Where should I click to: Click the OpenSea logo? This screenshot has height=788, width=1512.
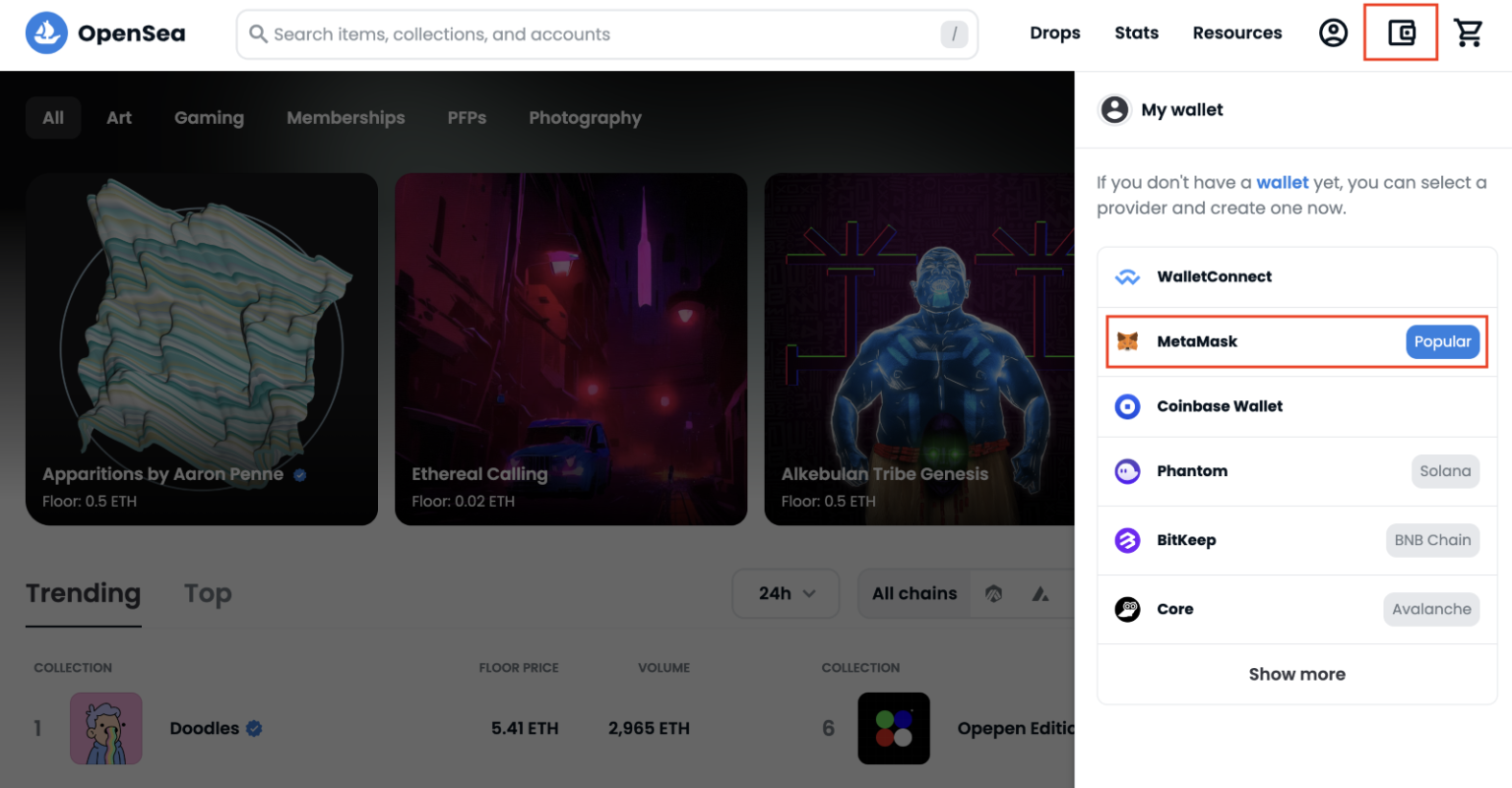click(x=45, y=32)
